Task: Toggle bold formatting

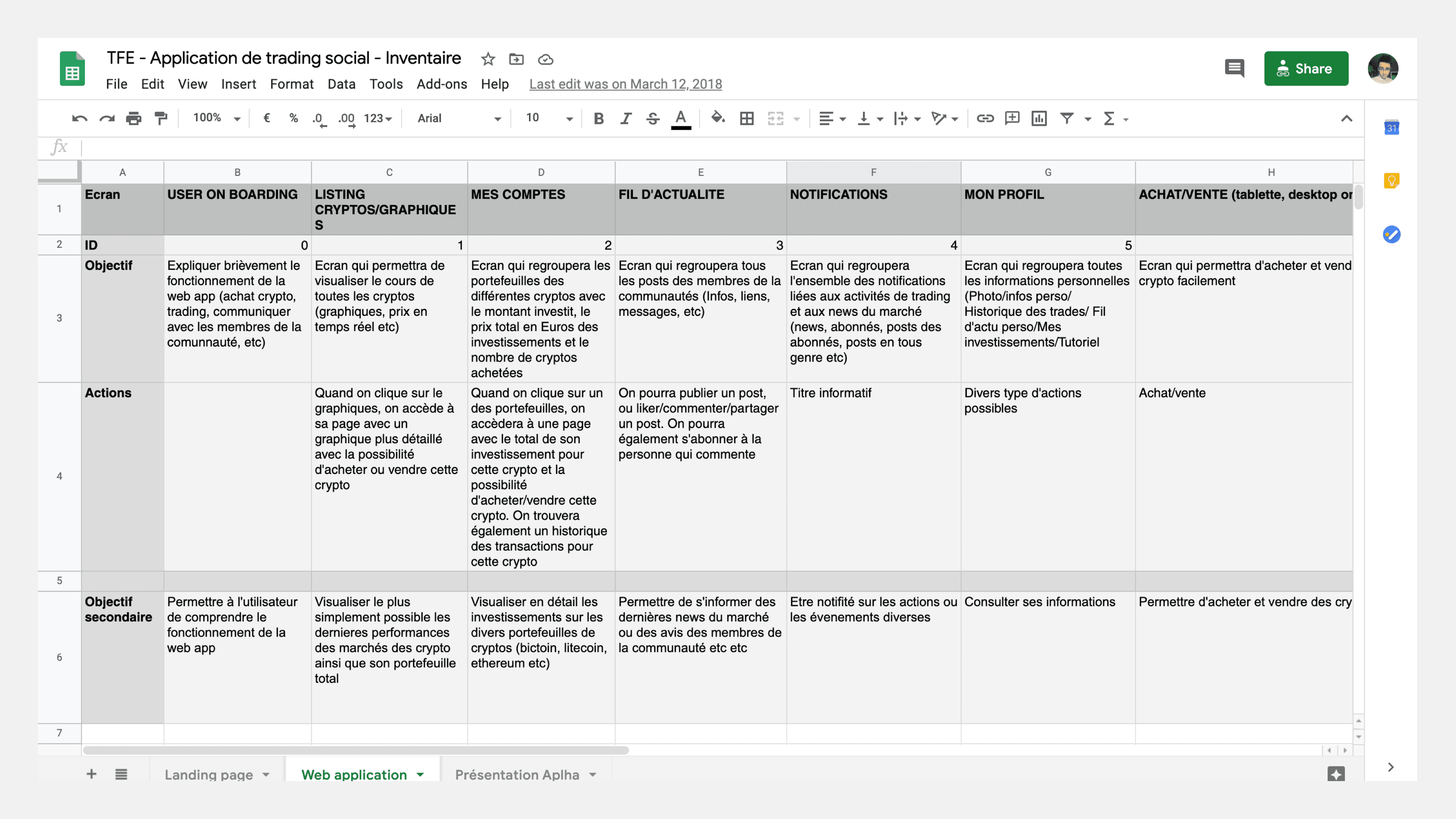Action: pyautogui.click(x=599, y=118)
